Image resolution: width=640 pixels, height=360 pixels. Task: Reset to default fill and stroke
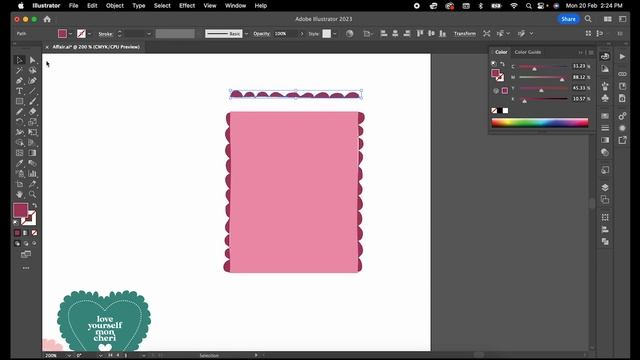click(16, 222)
